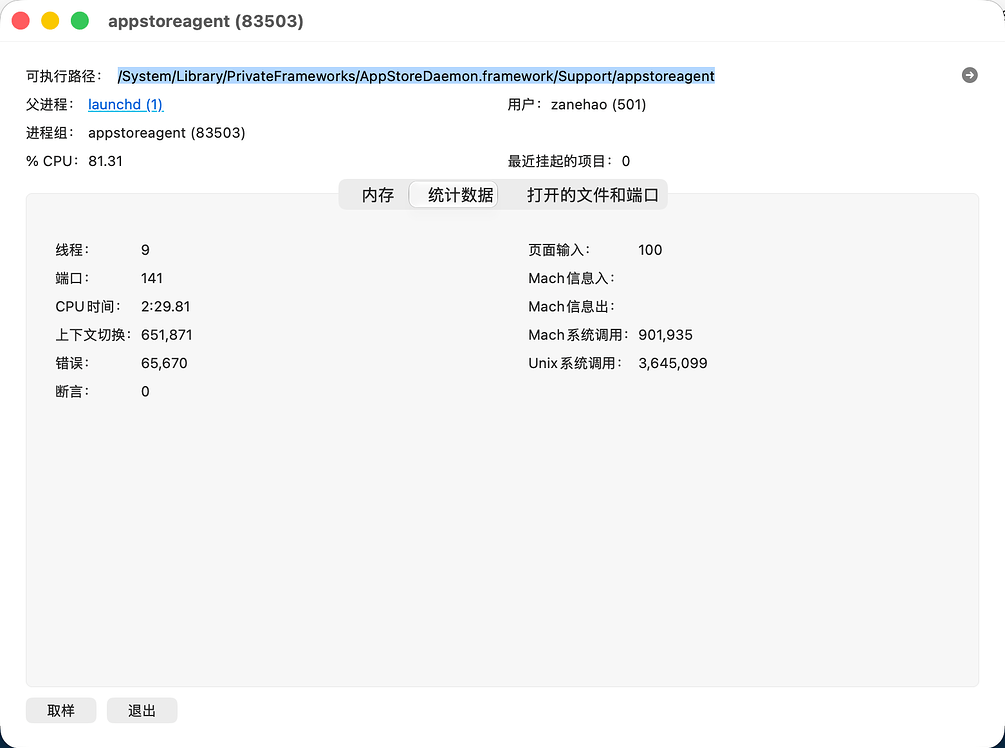1005x748 pixels.
Task: Click the 退出 button
Action: coord(142,710)
